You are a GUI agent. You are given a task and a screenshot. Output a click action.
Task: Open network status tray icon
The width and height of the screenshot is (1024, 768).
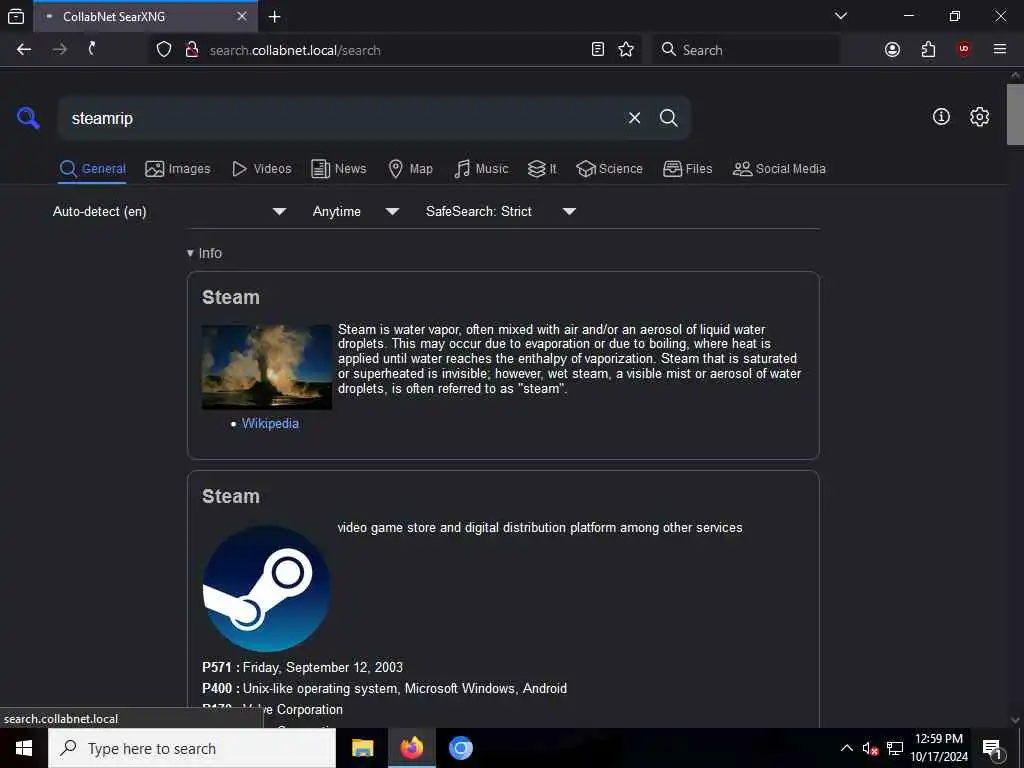click(895, 748)
